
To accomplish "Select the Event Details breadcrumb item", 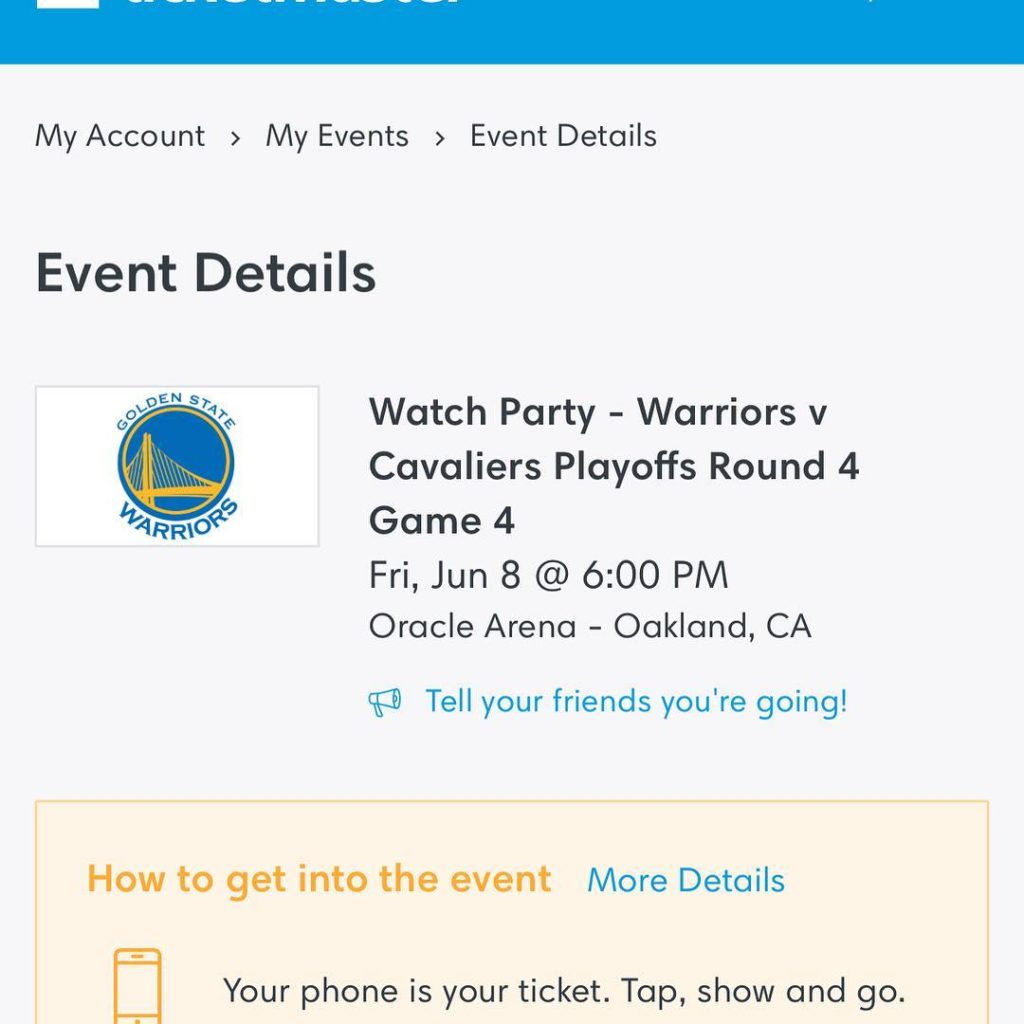I will [x=563, y=136].
